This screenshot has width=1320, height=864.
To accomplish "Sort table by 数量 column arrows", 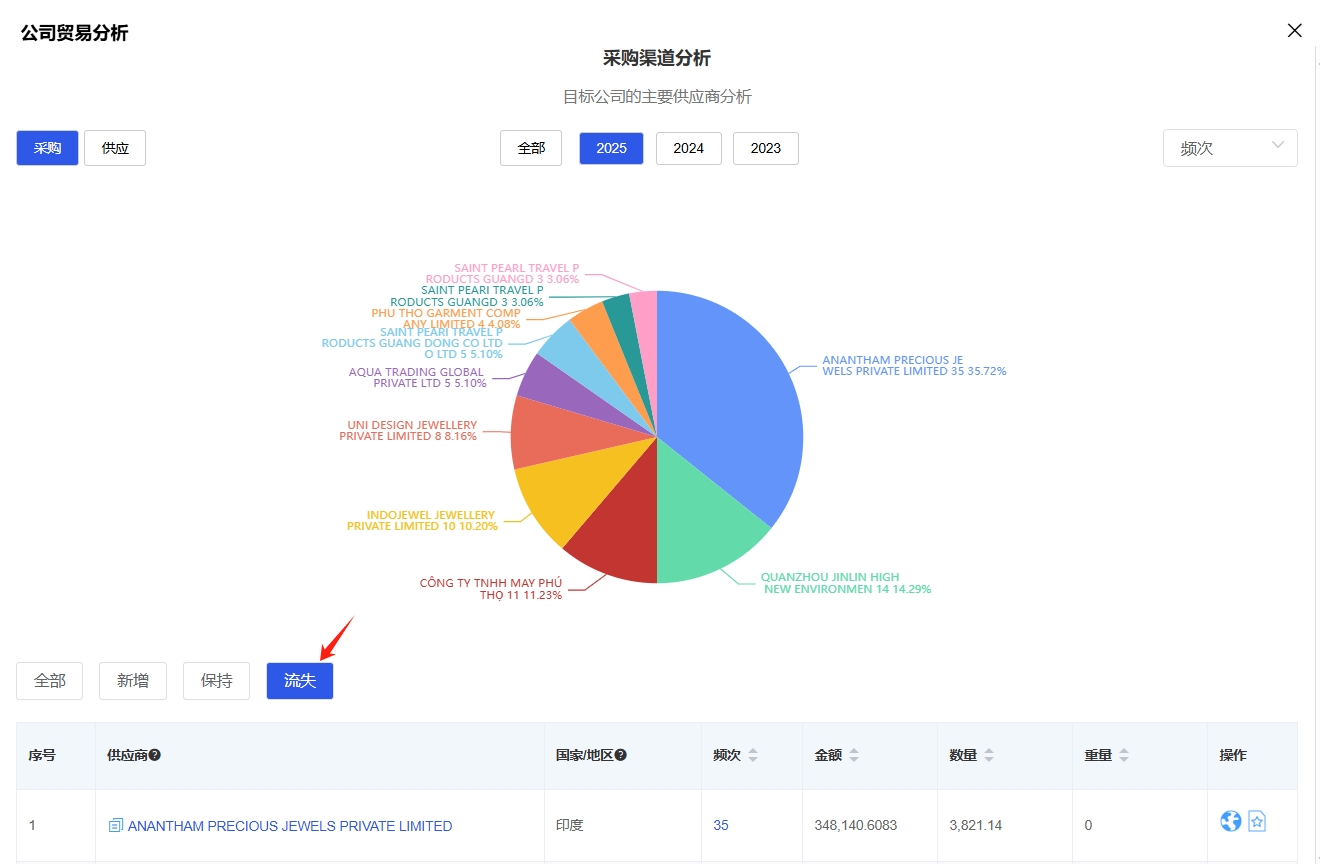I will pyautogui.click(x=989, y=756).
